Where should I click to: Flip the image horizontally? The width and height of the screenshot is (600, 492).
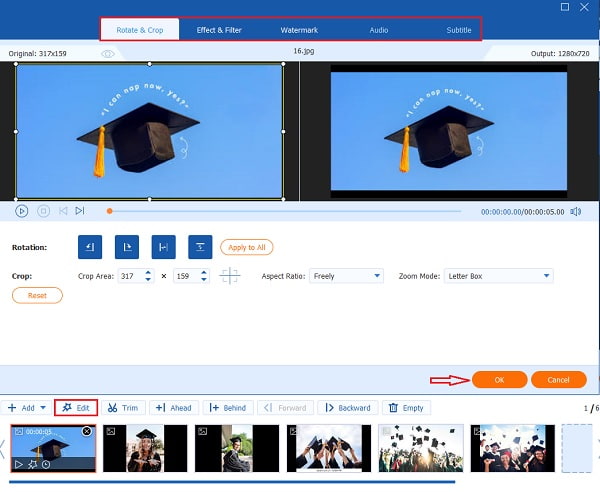[x=164, y=247]
